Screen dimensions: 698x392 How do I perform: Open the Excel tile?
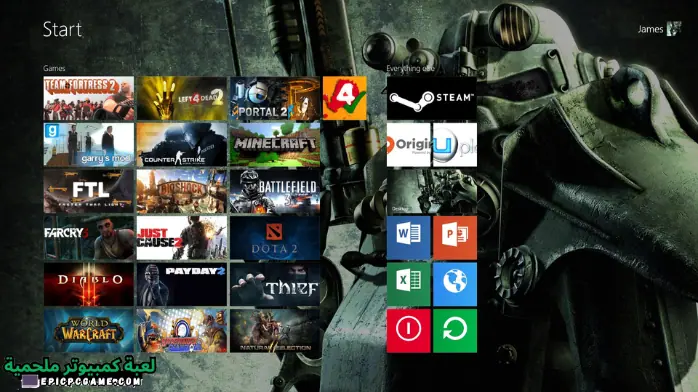point(409,284)
